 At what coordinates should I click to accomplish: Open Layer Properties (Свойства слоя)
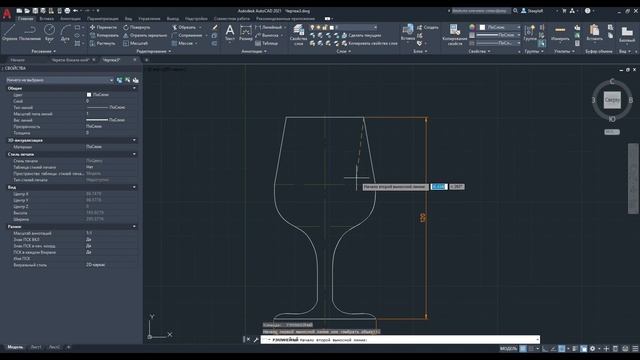coord(298,34)
